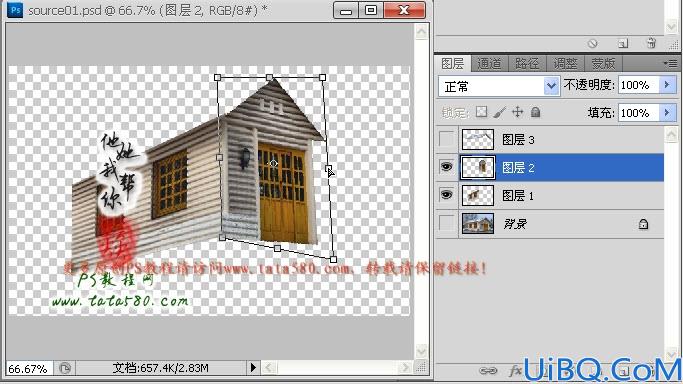The image size is (683, 384).
Task: Click the top-right transform handle
Action: click(322, 77)
